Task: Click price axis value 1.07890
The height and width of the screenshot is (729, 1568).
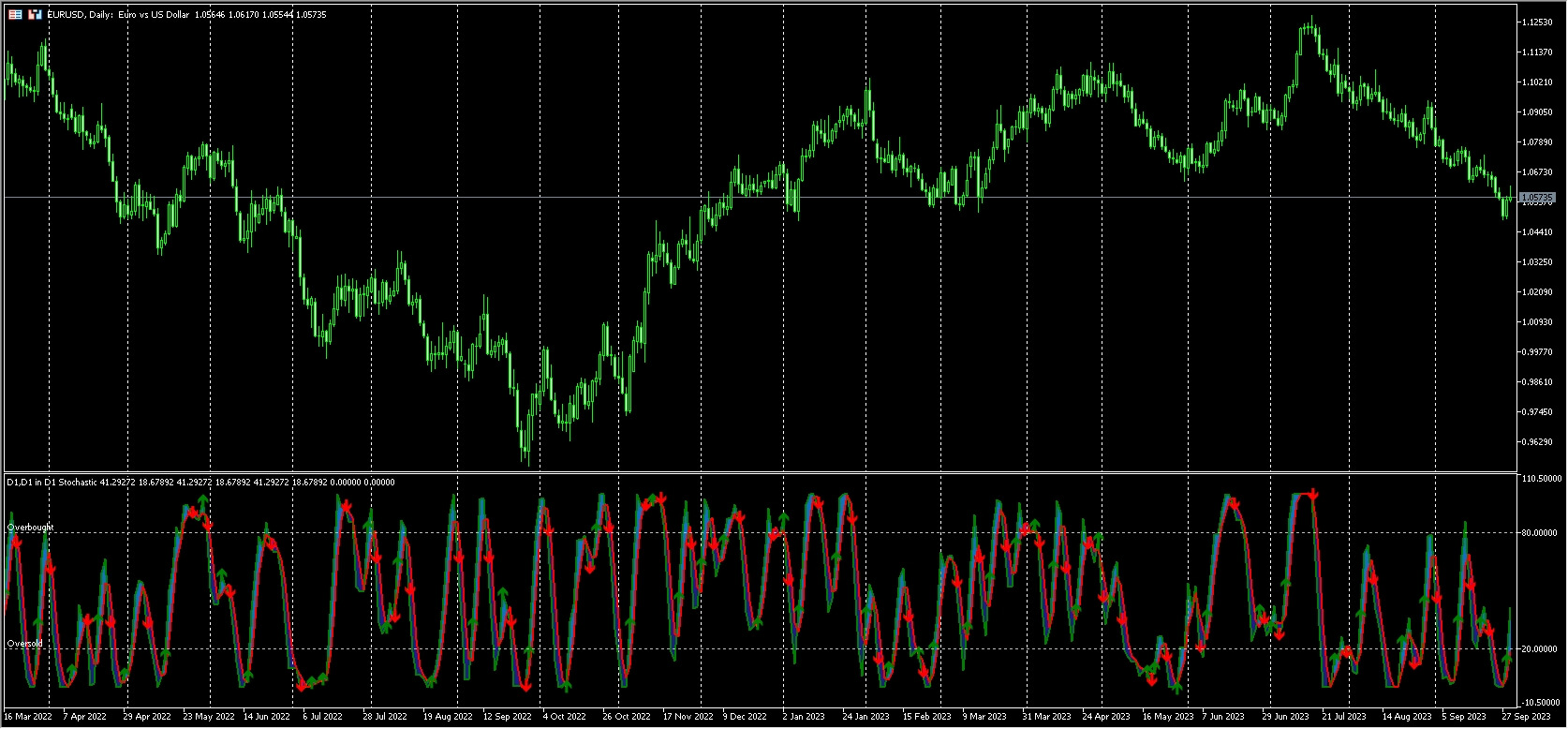Action: [x=1537, y=141]
